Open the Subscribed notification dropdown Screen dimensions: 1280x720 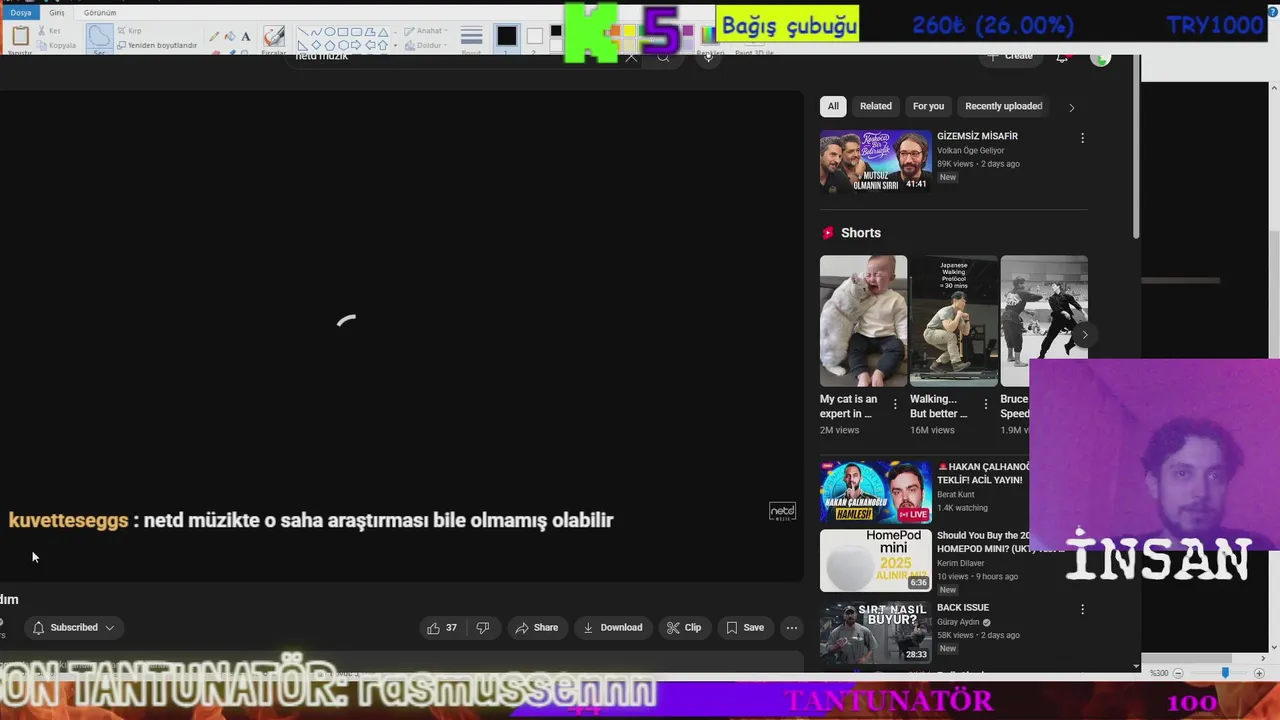point(74,628)
